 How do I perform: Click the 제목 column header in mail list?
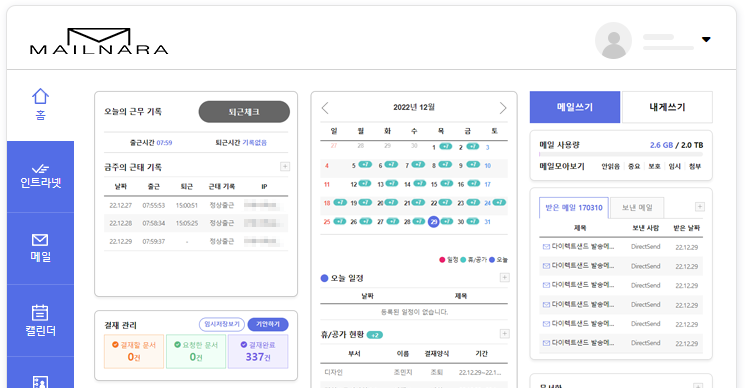tap(580, 228)
